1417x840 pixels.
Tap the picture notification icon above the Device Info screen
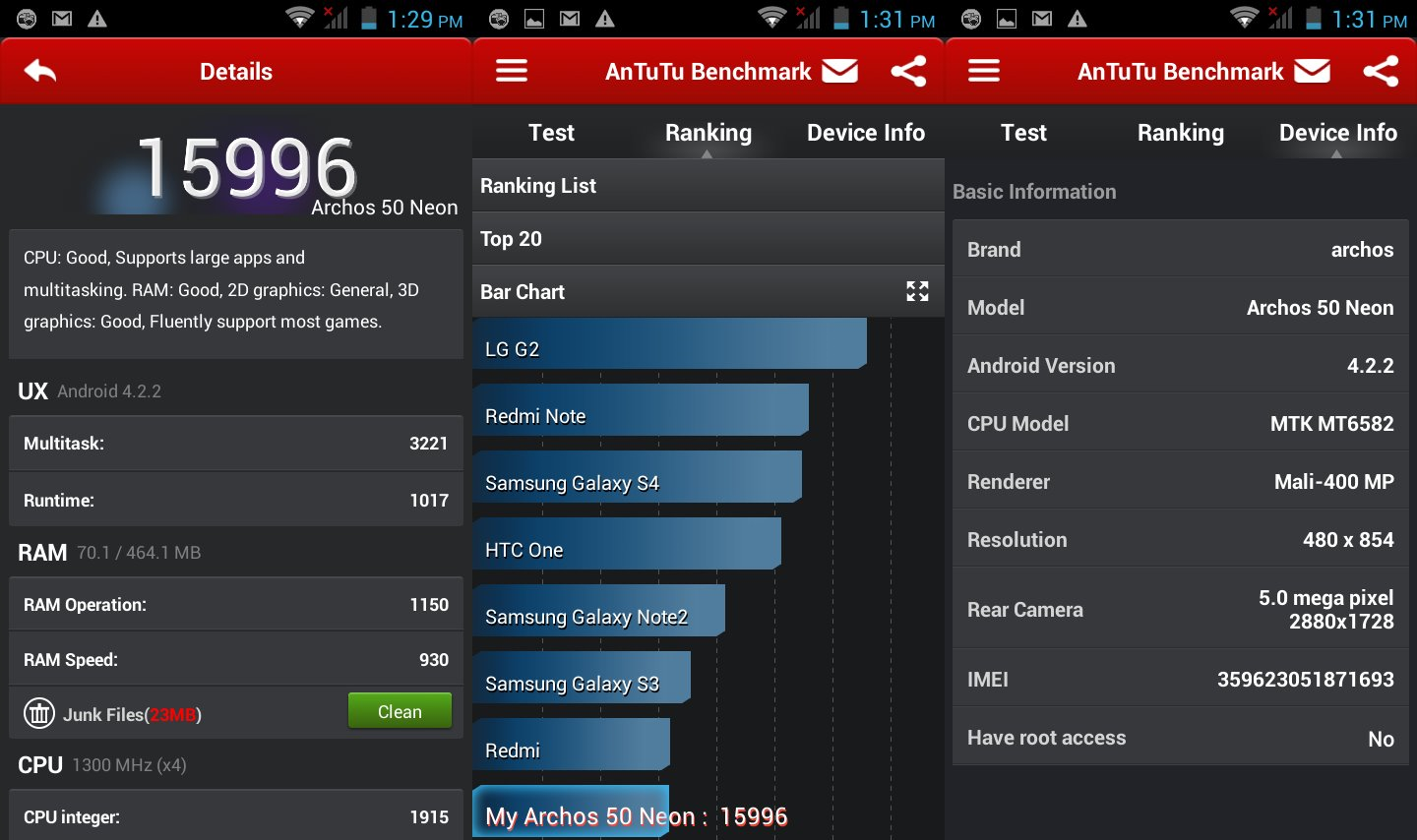click(1007, 19)
